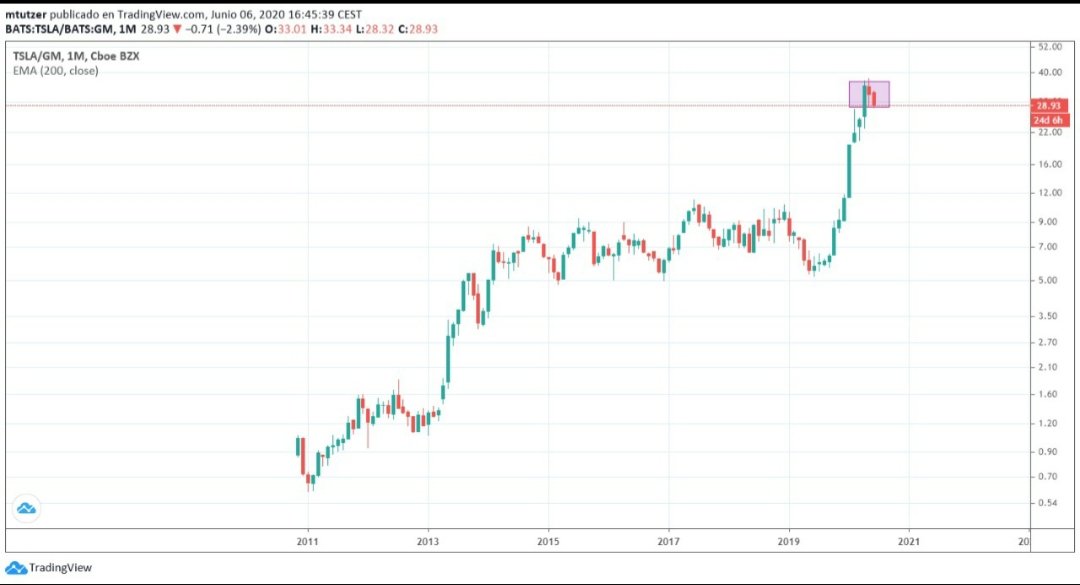Click the 0.70 price scale label

point(1048,477)
